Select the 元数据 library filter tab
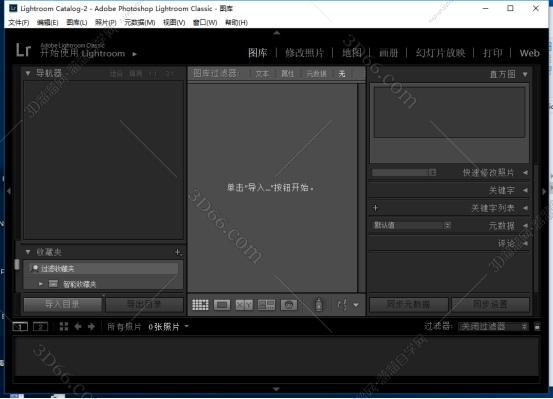This screenshot has width=553, height=399. click(x=316, y=74)
